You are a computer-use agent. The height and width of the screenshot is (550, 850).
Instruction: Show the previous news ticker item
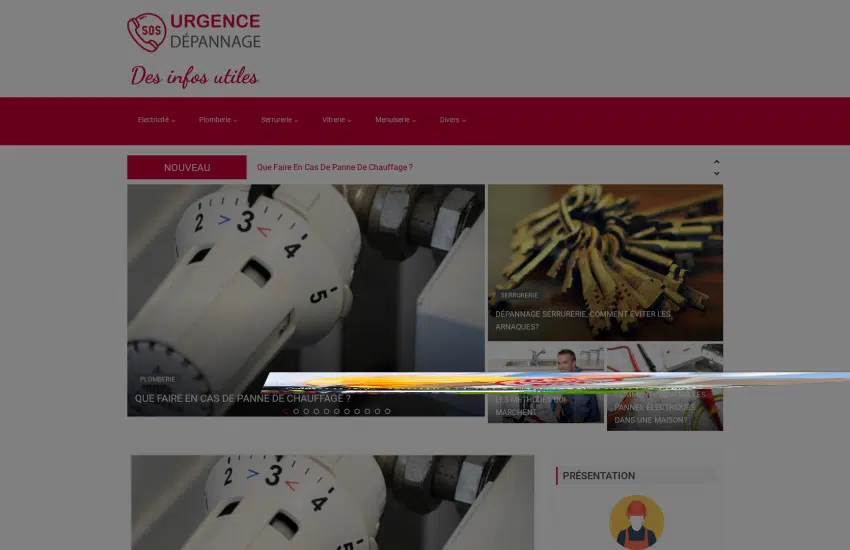[716, 162]
